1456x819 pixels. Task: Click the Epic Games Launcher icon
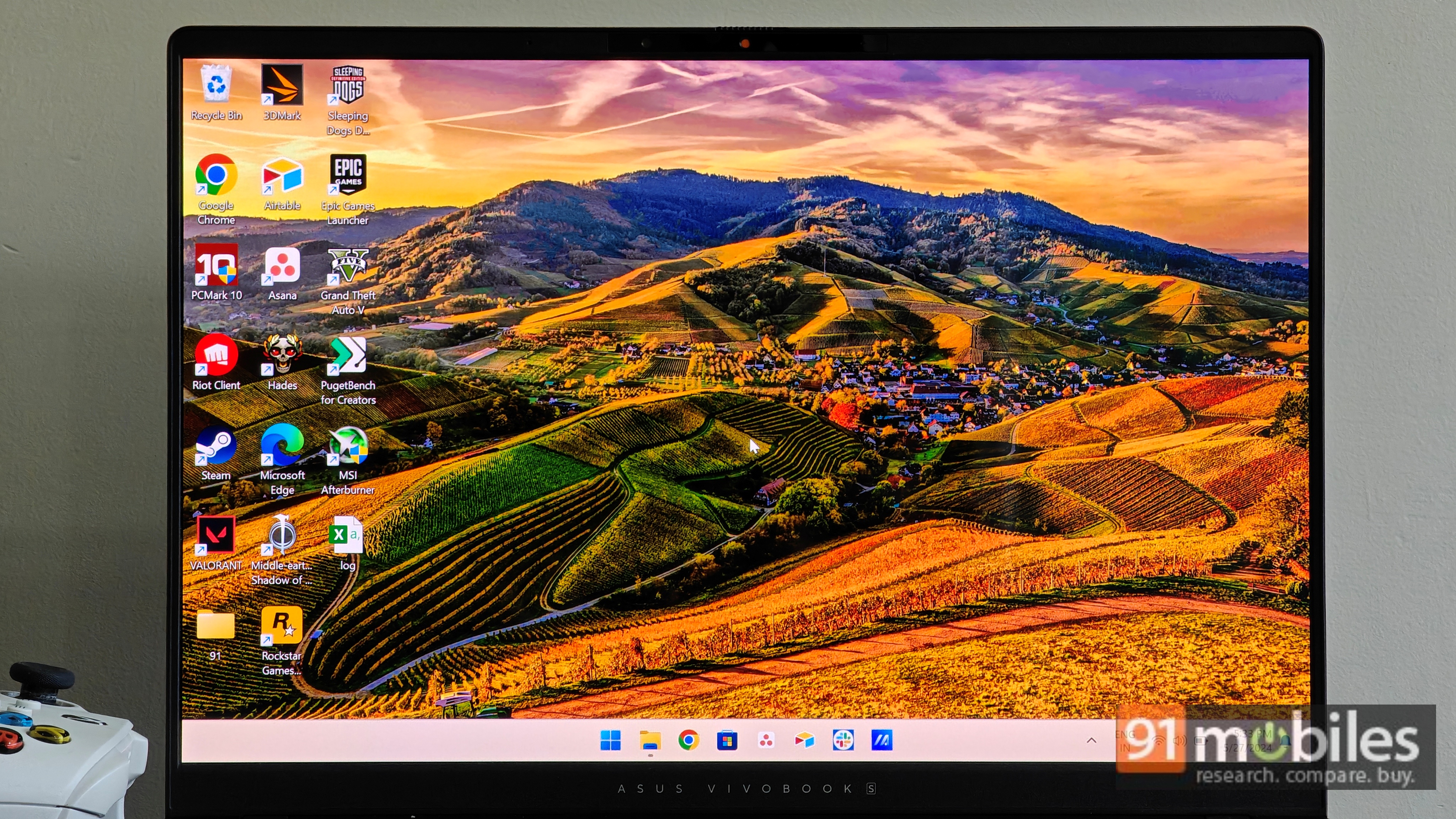tap(348, 176)
